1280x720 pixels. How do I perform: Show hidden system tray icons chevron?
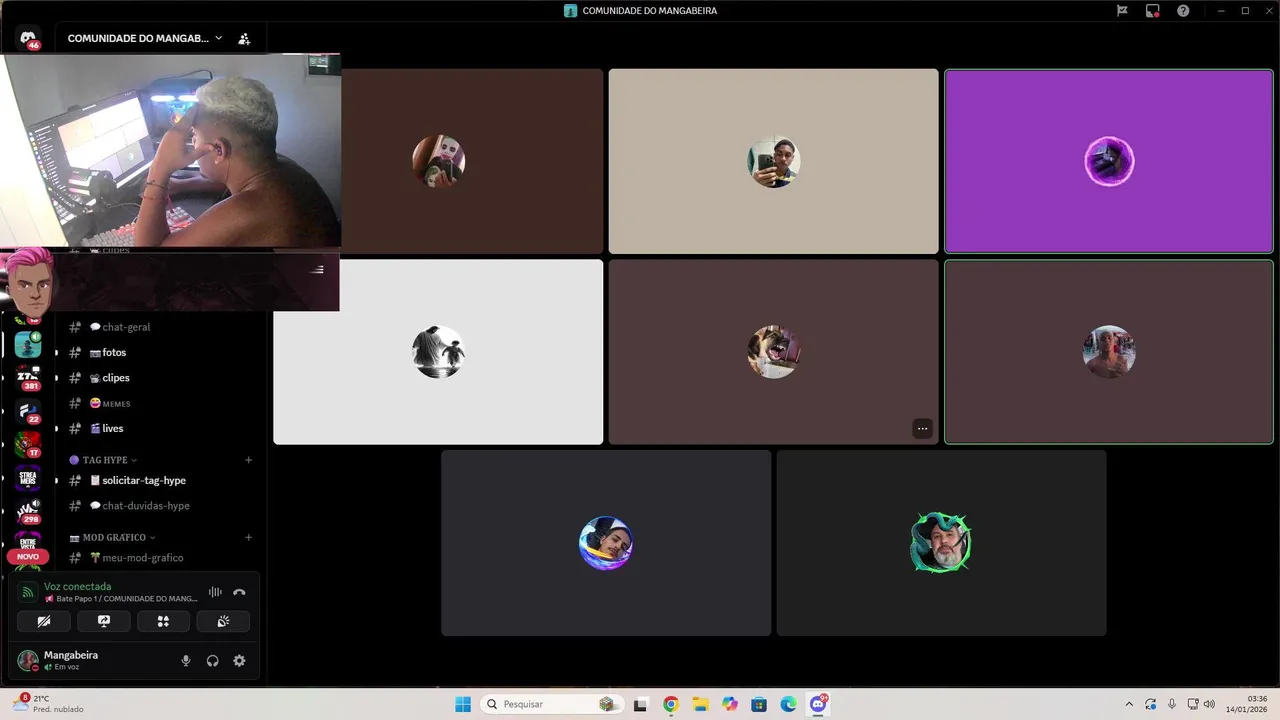(x=1129, y=704)
